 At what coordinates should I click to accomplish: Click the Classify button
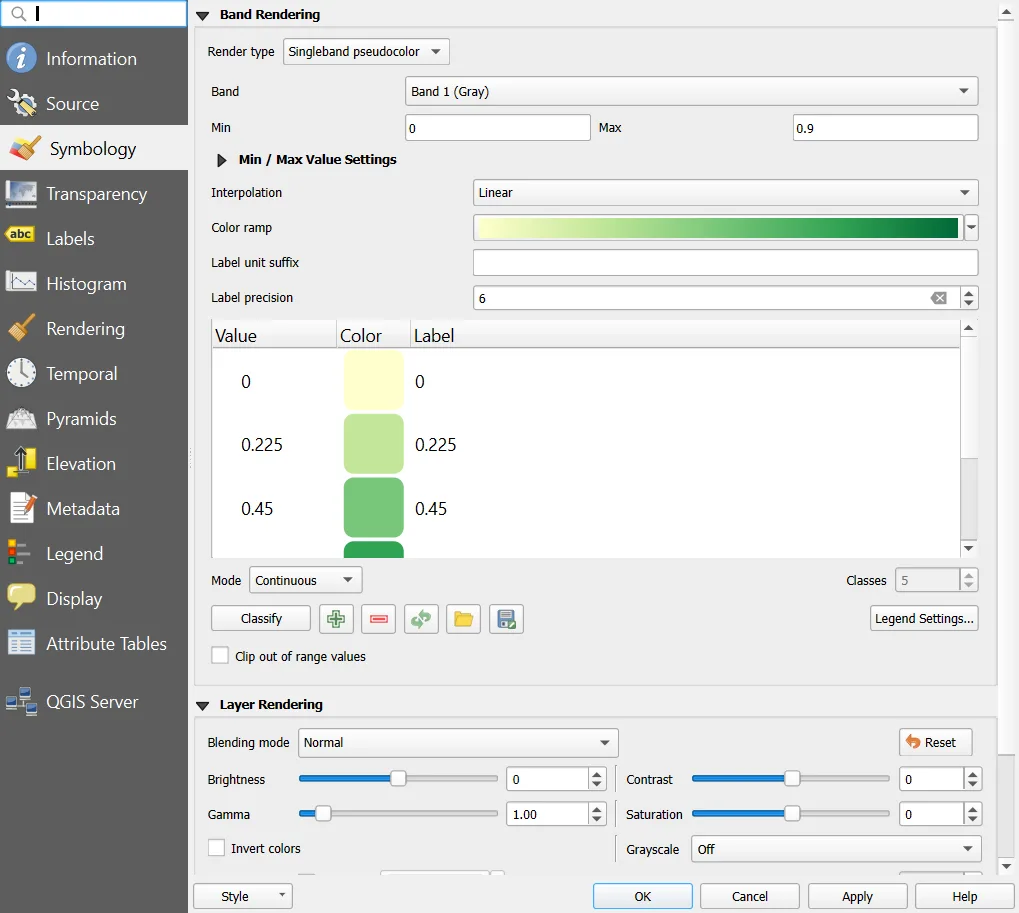click(x=261, y=619)
